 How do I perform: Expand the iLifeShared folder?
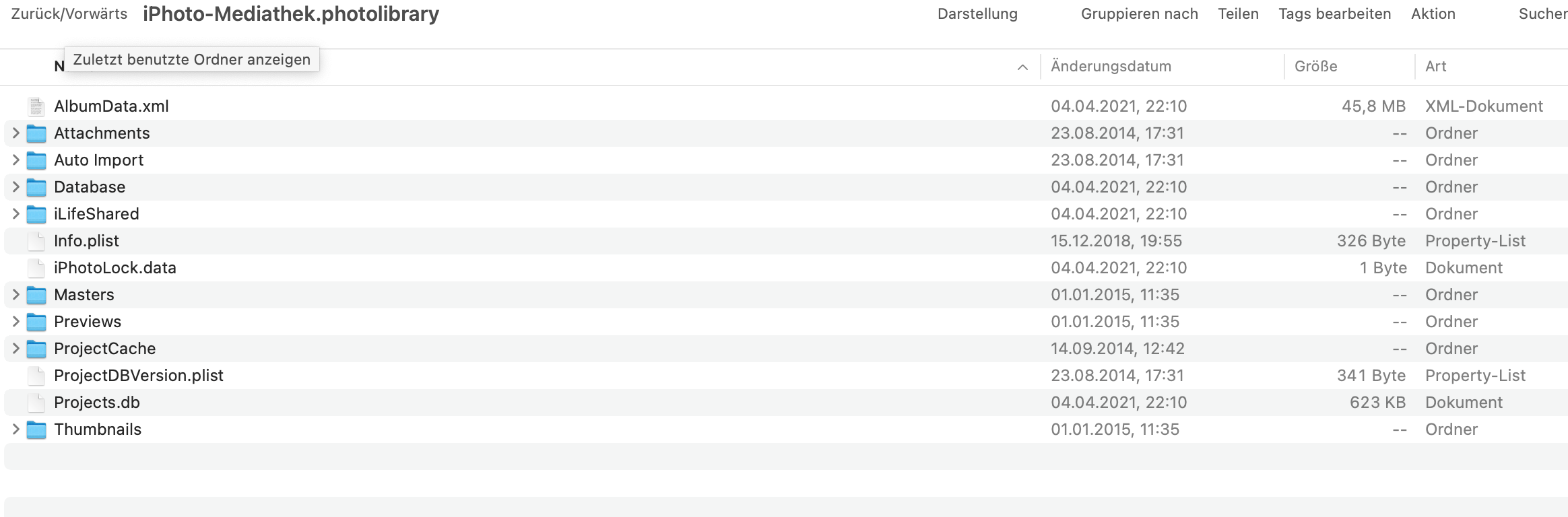[x=15, y=214]
